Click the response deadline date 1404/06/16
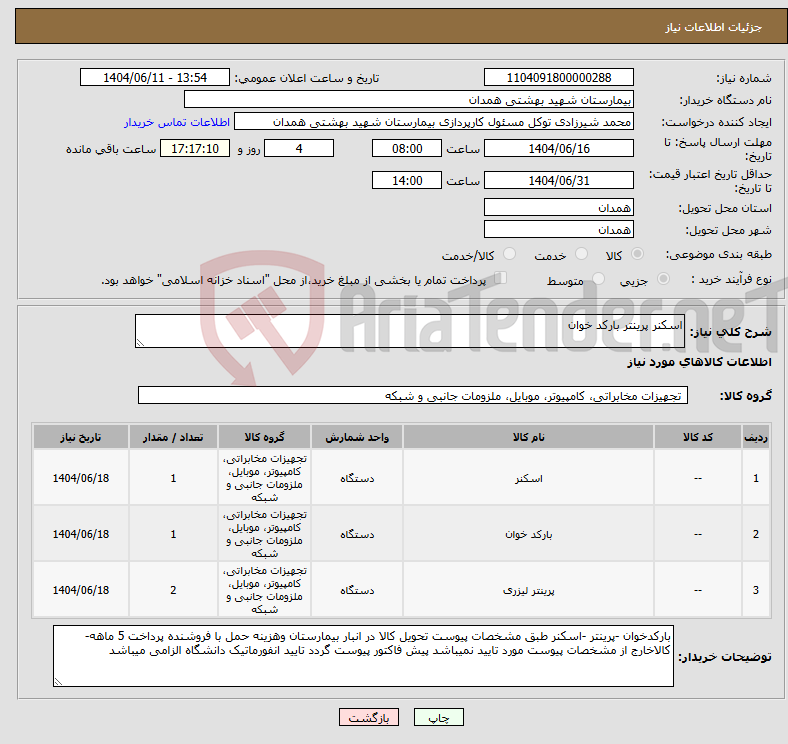Image resolution: width=788 pixels, height=744 pixels. point(558,148)
